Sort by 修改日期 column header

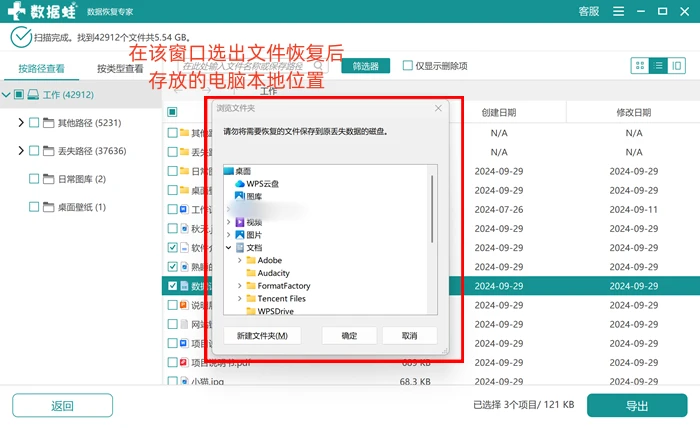pyautogui.click(x=633, y=112)
